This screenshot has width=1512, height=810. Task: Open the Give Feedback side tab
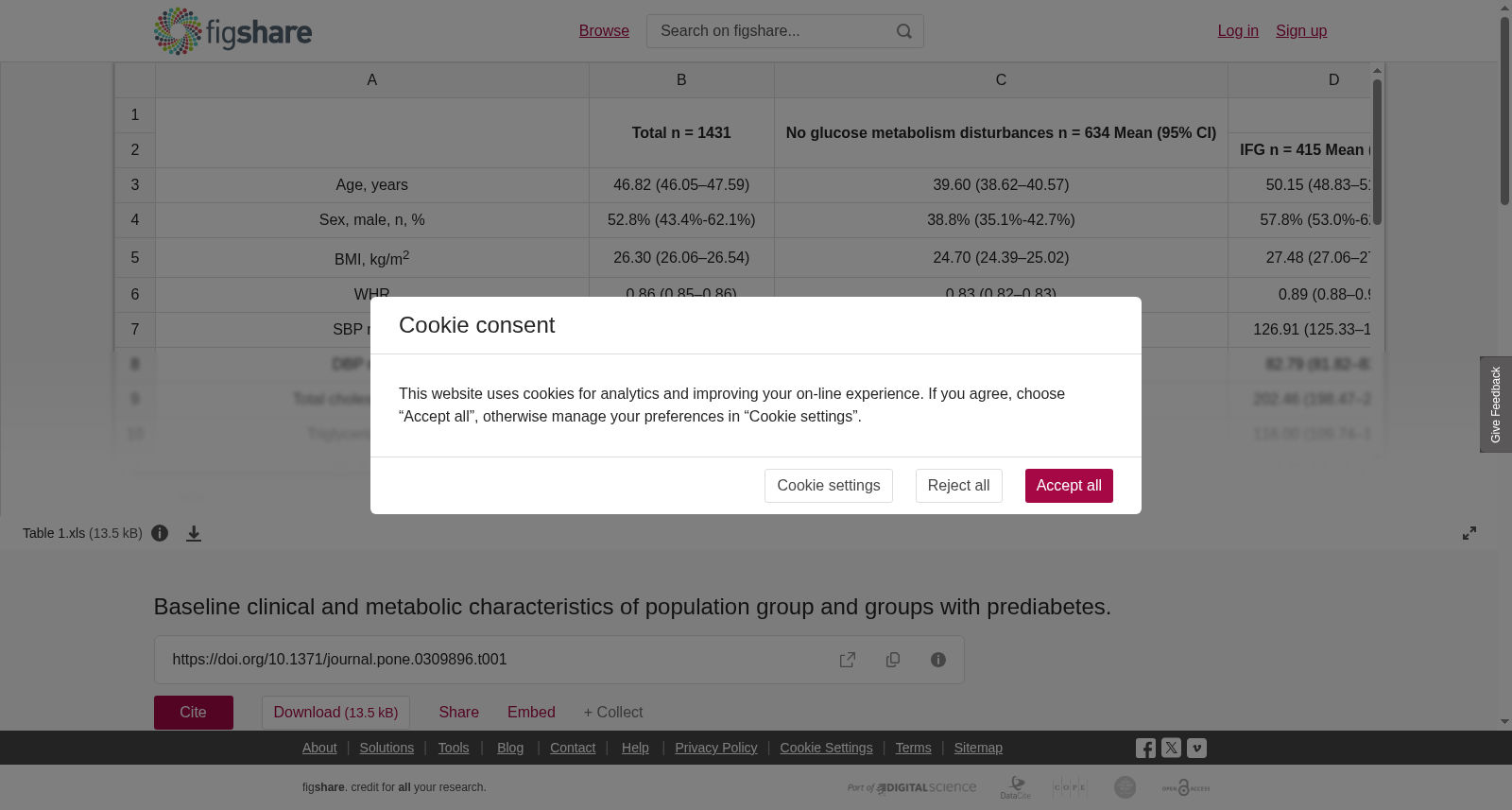(x=1496, y=405)
